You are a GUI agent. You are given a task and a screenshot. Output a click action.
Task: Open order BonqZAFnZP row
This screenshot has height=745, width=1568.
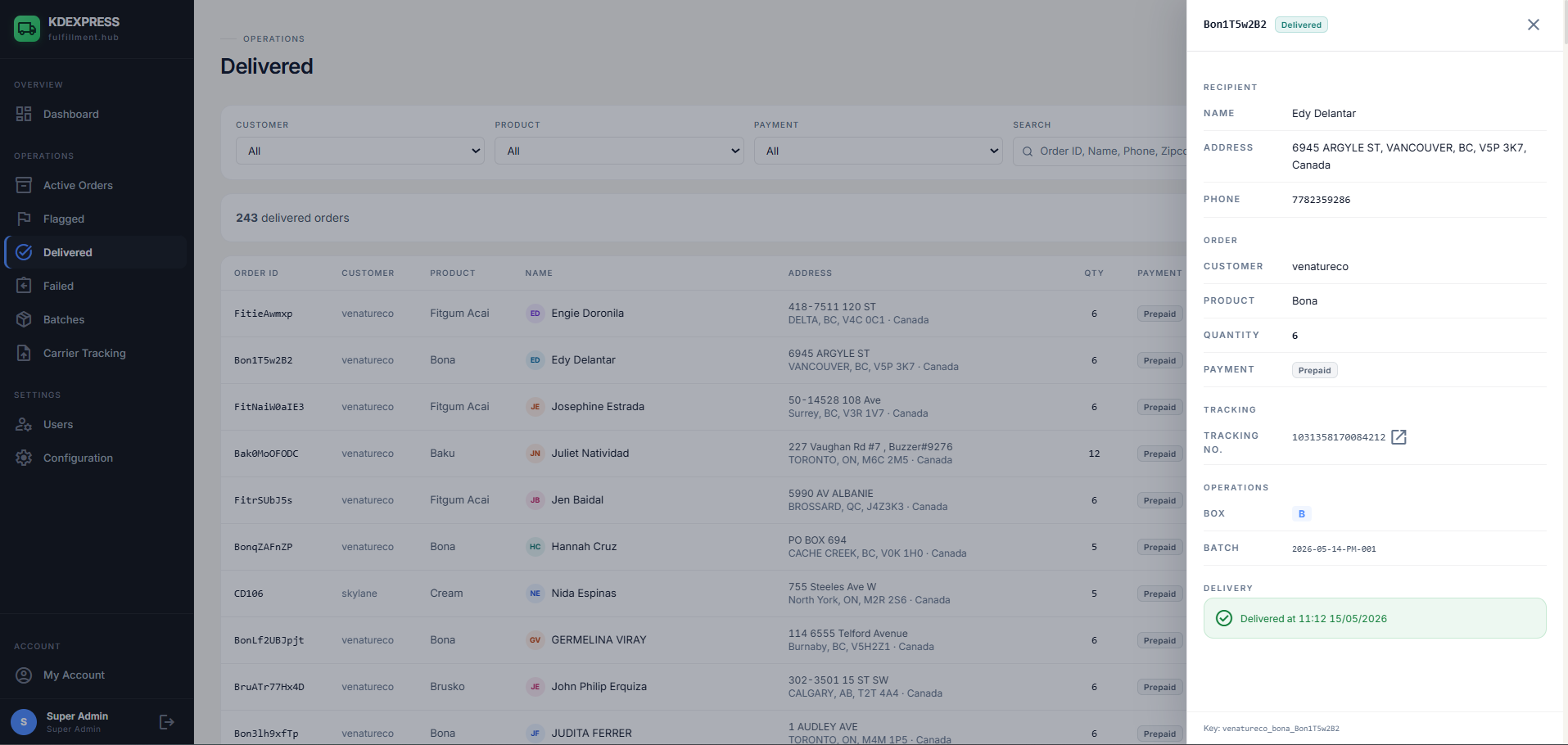point(704,547)
